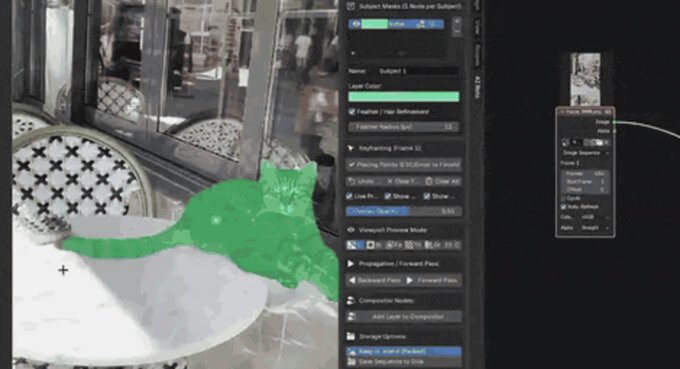The height and width of the screenshot is (369, 680).
Task: Enable the Cyclic checkbox in the image node
Action: [563, 198]
